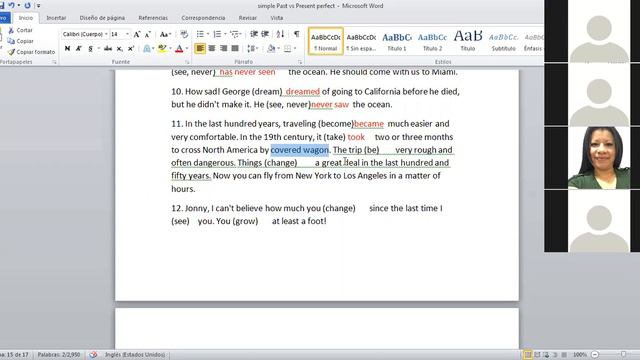
Task: Click the Cortar button
Action: [20, 30]
